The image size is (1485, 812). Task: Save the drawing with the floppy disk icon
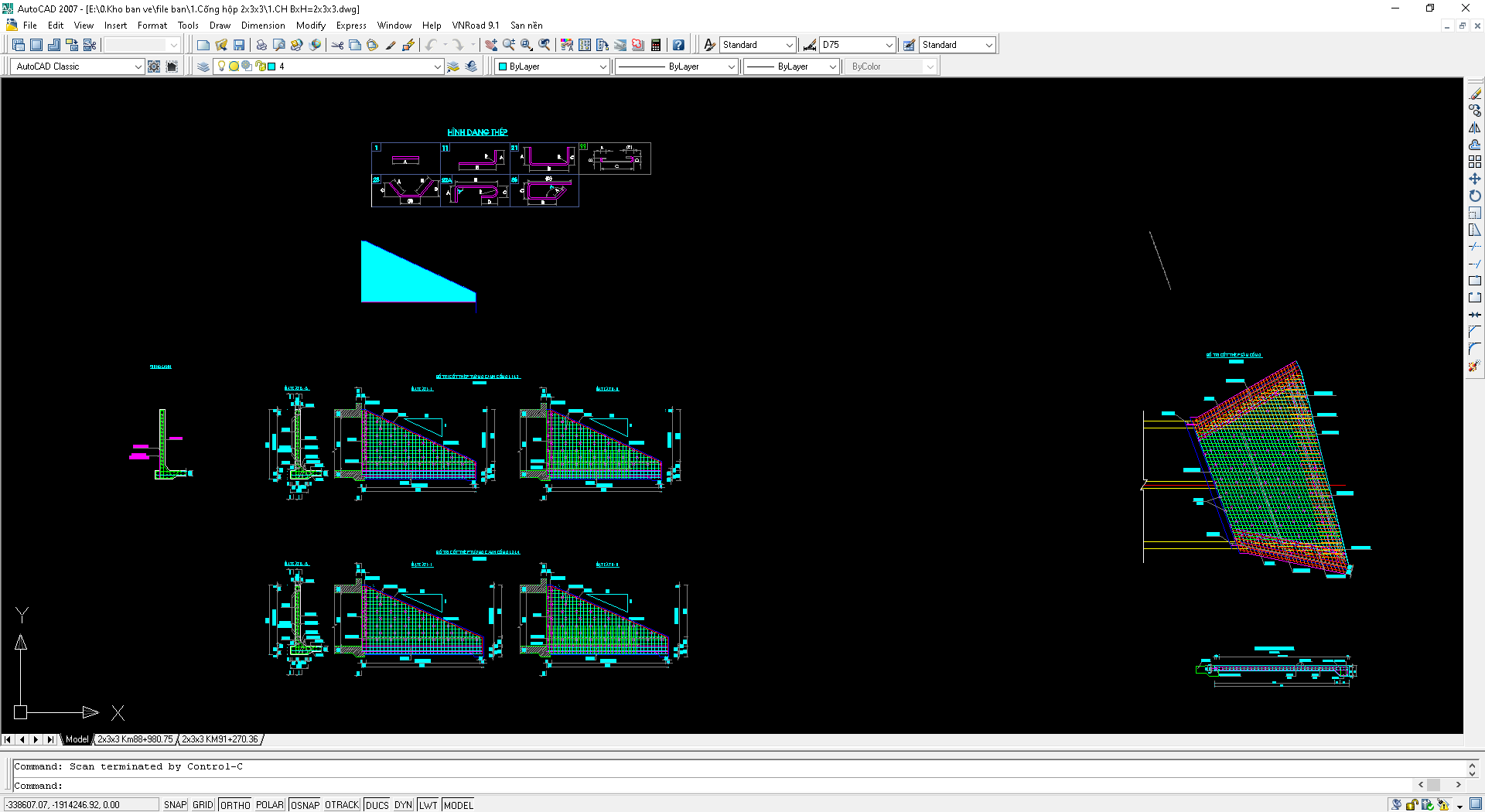click(x=239, y=45)
